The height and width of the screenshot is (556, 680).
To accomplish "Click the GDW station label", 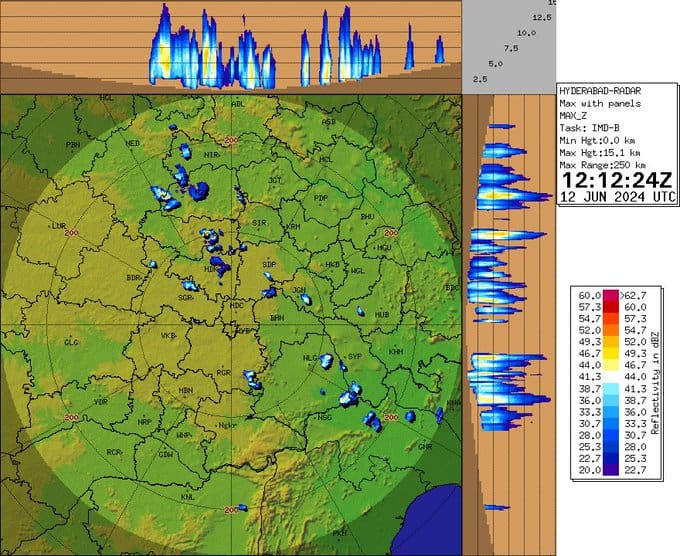I will 166,455.
